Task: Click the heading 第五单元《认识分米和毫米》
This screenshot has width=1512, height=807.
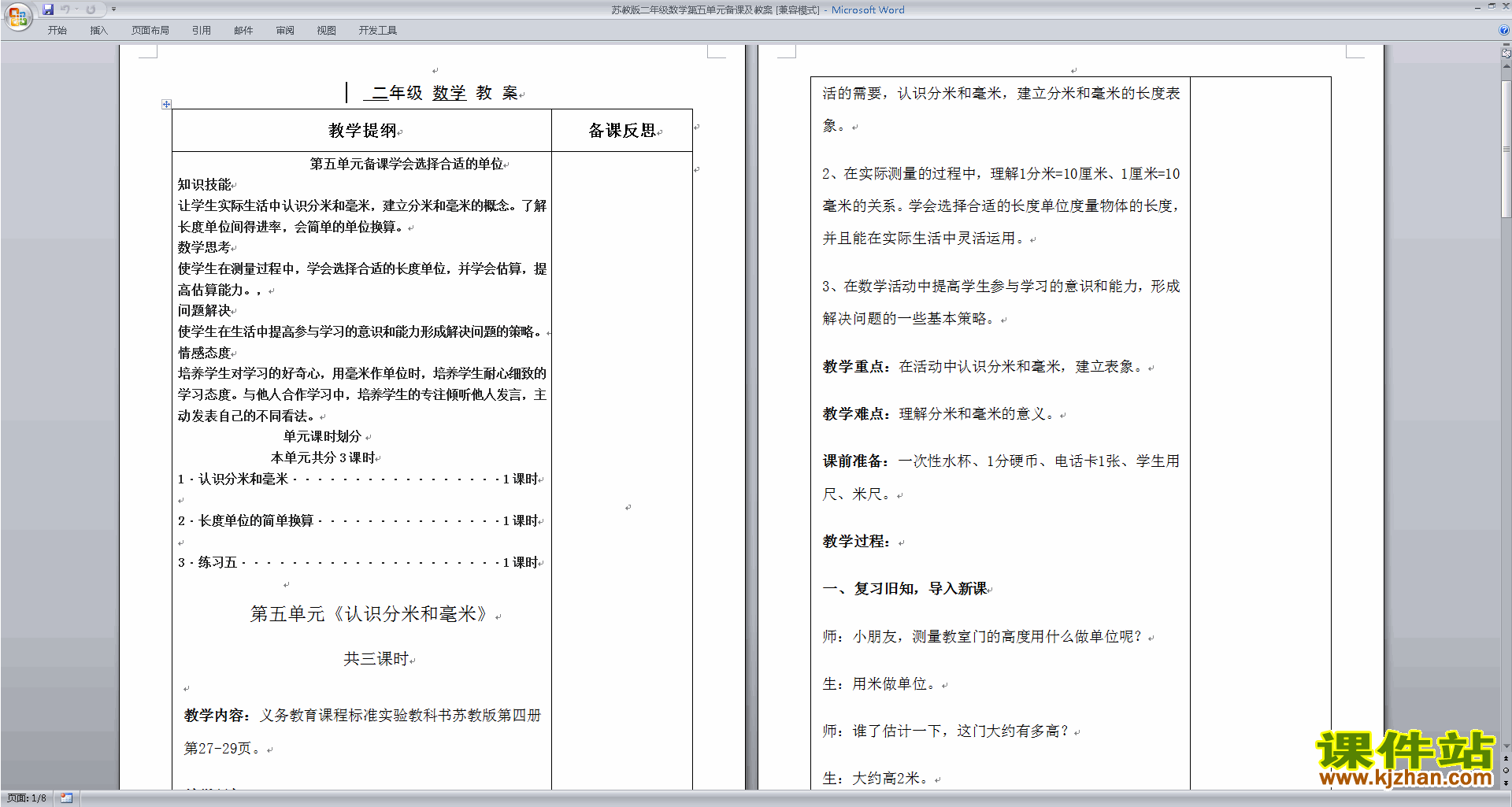Action: [369, 614]
